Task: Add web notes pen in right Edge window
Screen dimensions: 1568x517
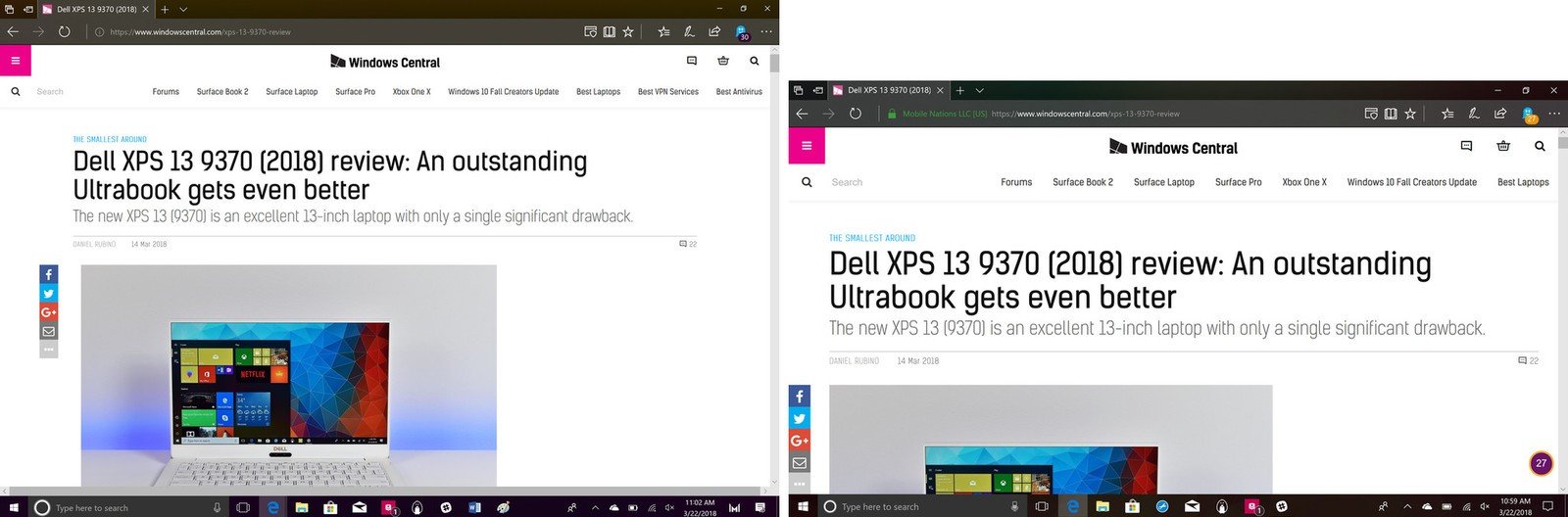Action: tap(1474, 114)
